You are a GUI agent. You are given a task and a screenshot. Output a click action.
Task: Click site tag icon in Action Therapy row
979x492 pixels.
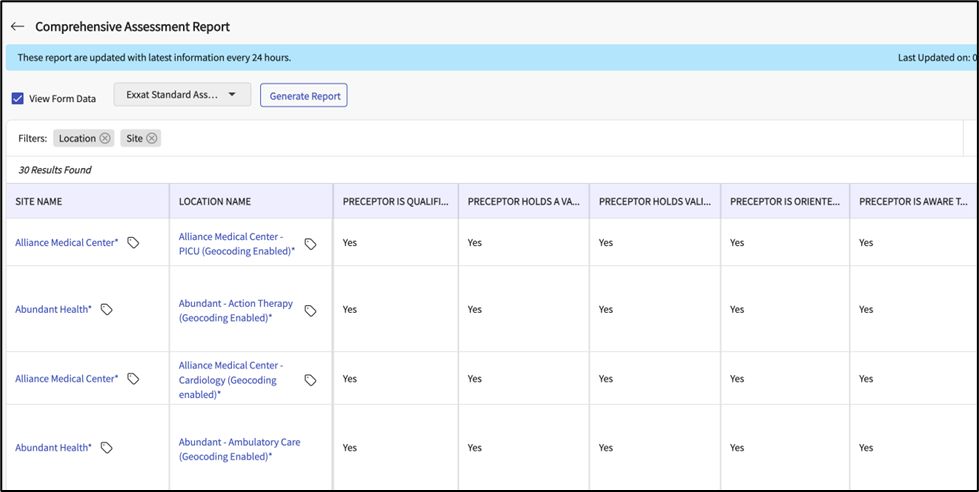pyautogui.click(x=107, y=310)
